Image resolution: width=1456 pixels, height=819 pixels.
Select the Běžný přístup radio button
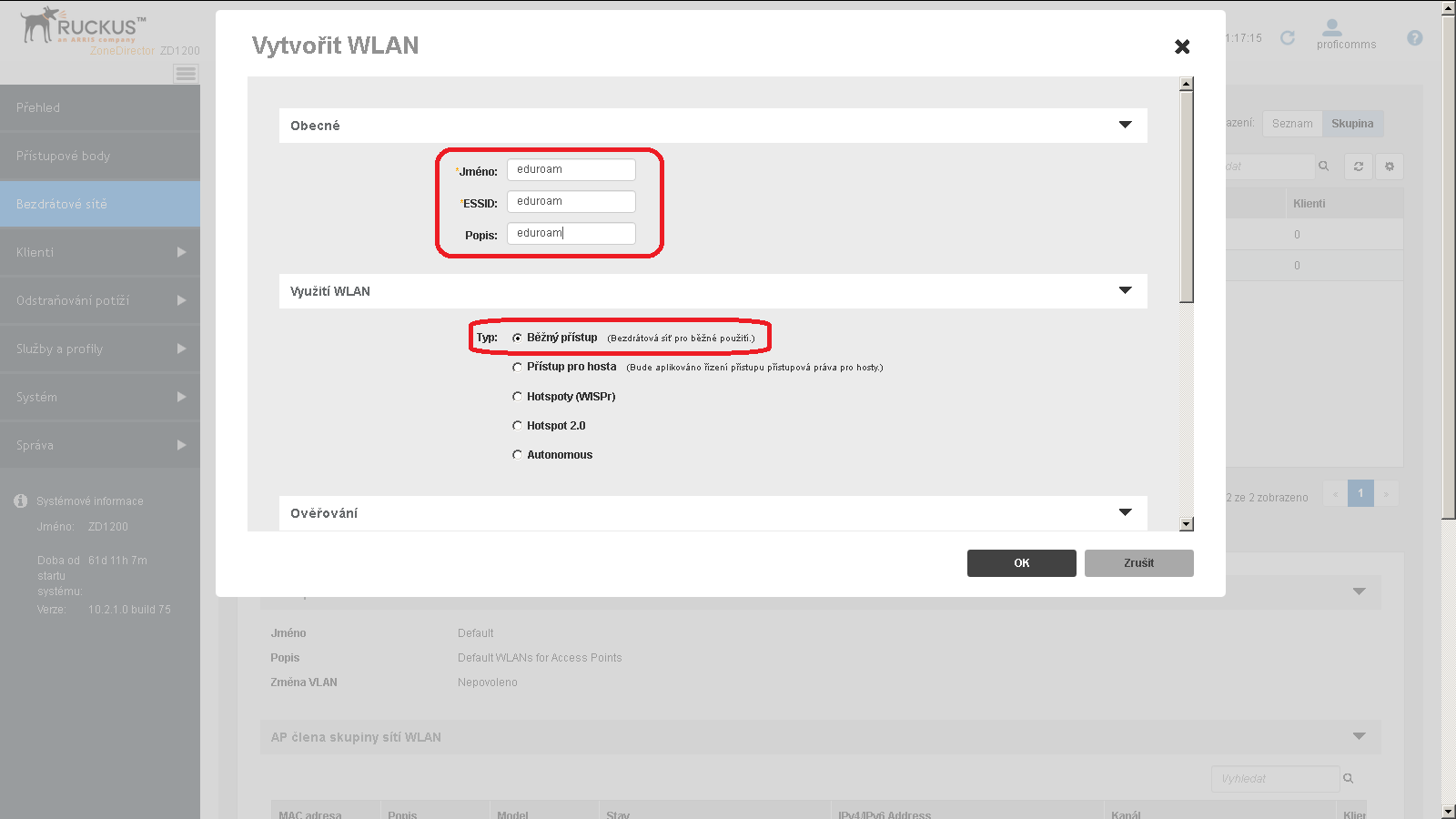[517, 337]
